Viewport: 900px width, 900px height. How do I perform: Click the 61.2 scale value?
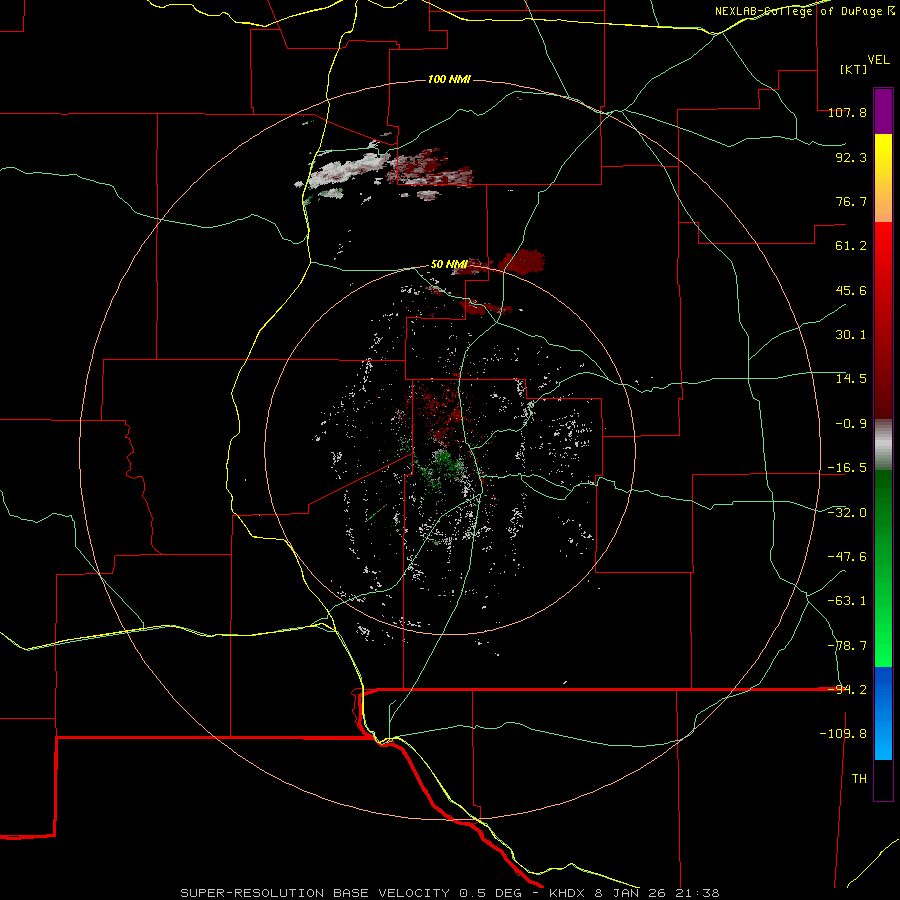coord(851,246)
